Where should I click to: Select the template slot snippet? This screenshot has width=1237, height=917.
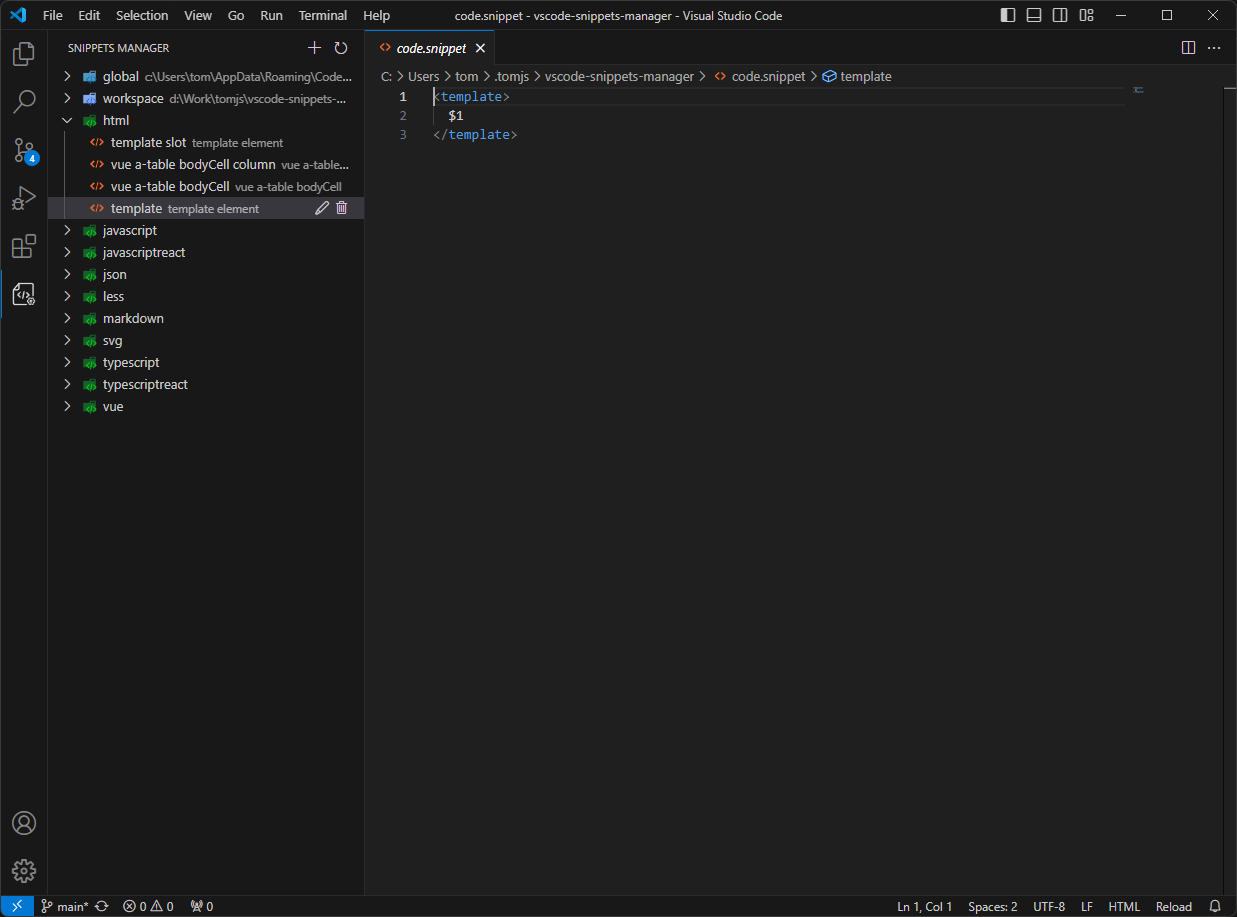(x=206, y=142)
